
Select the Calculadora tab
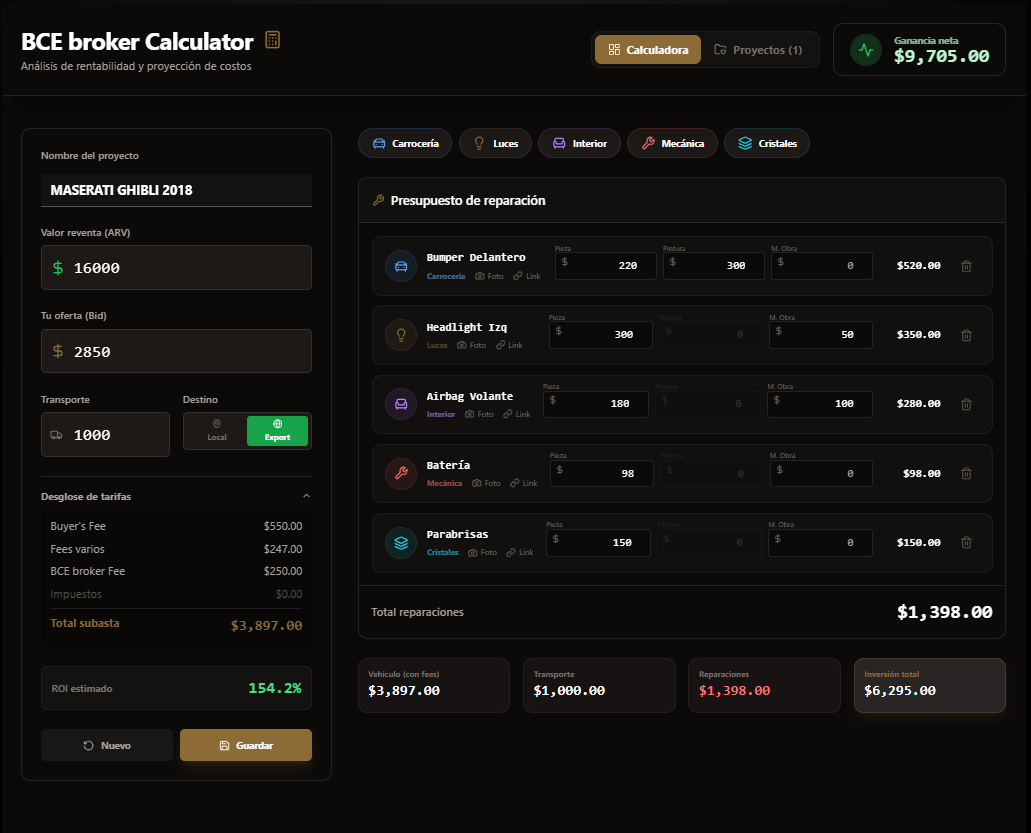tap(647, 48)
